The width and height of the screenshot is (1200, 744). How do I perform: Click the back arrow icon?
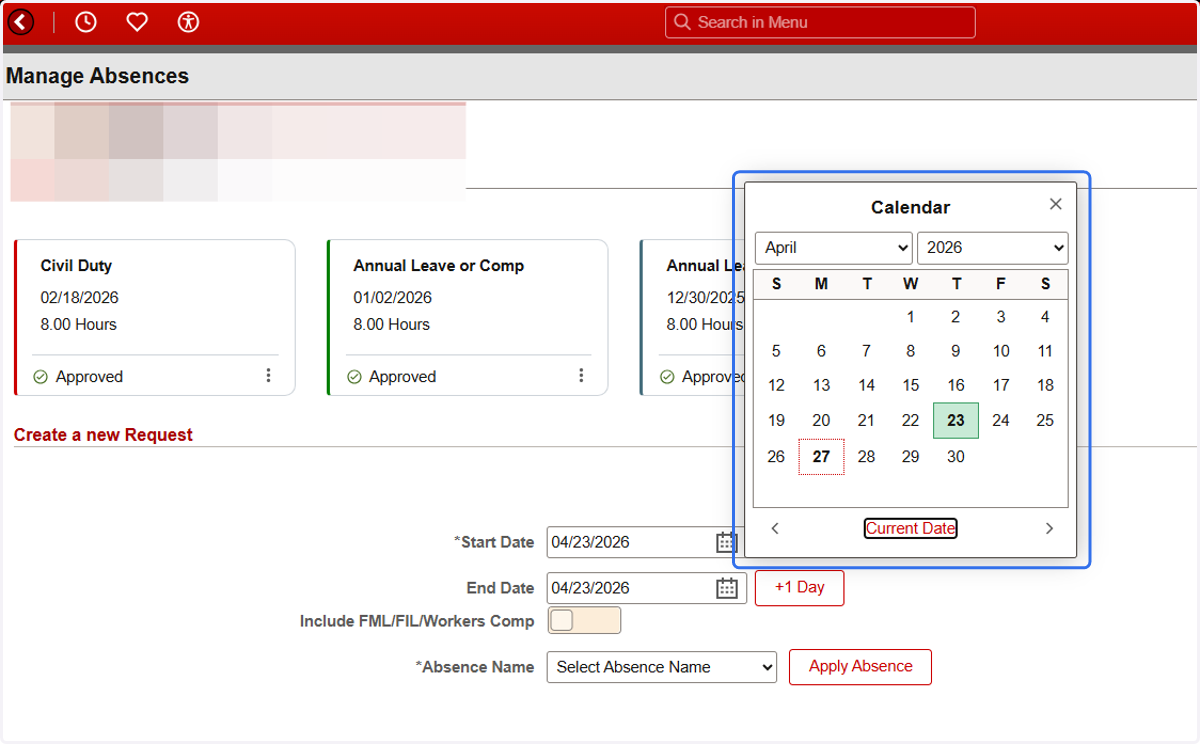tap(20, 22)
